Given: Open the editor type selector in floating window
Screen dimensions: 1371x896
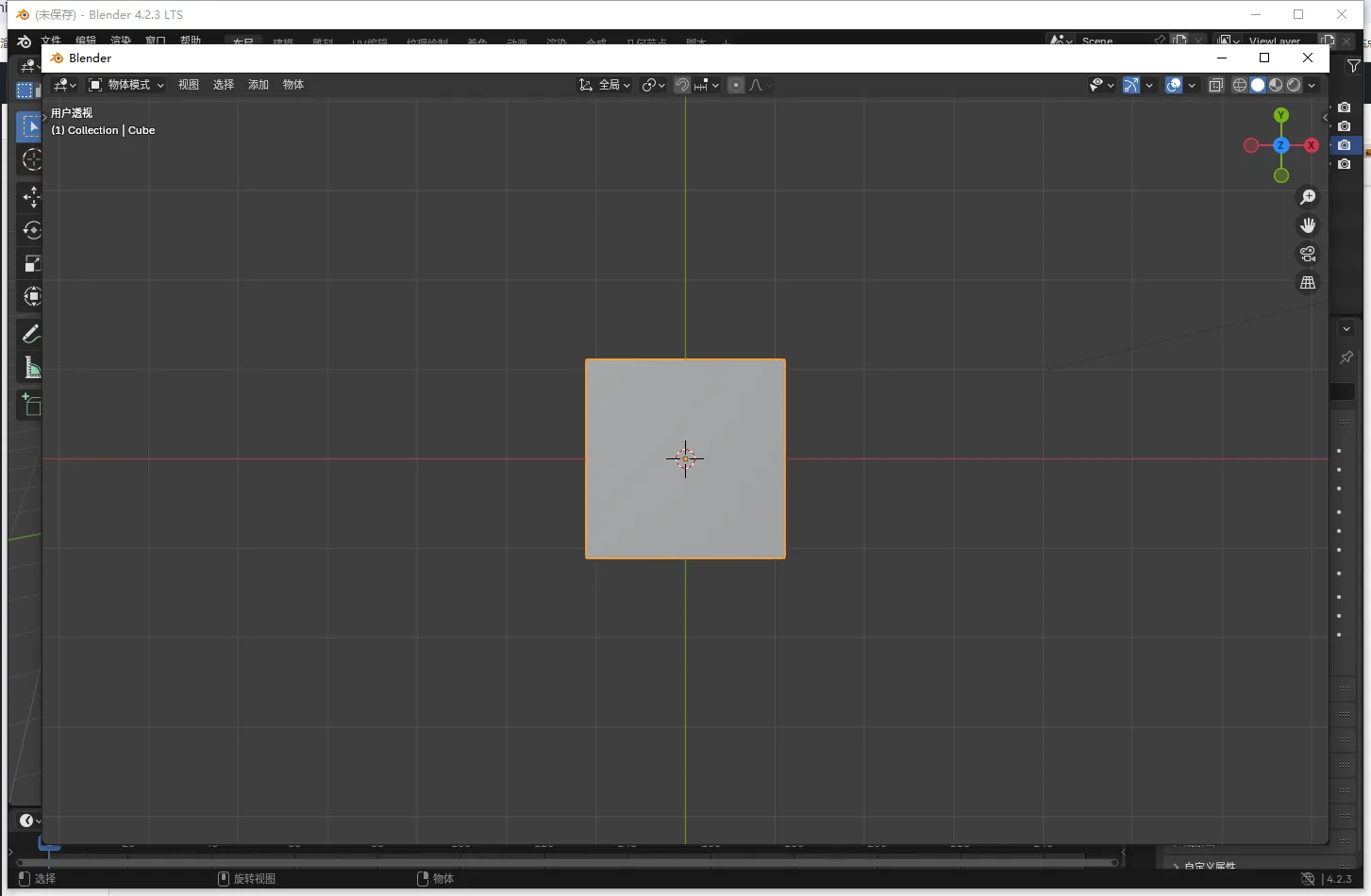Looking at the screenshot, I should pyautogui.click(x=64, y=85).
